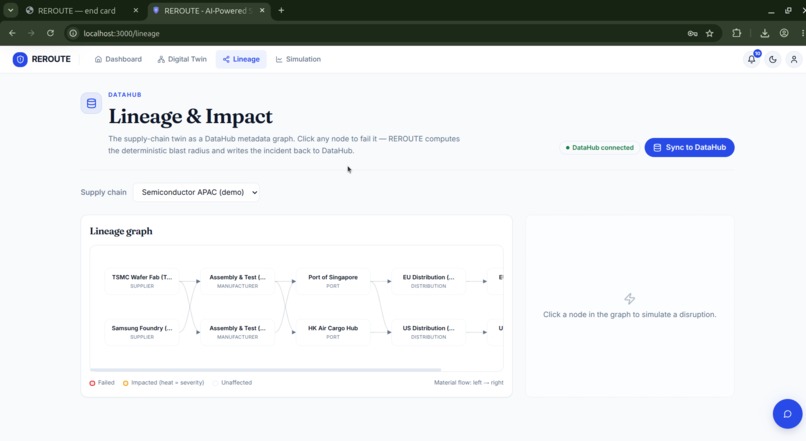This screenshot has height=441, width=806.
Task: Click the Unaffected legend marker
Action: pos(216,383)
